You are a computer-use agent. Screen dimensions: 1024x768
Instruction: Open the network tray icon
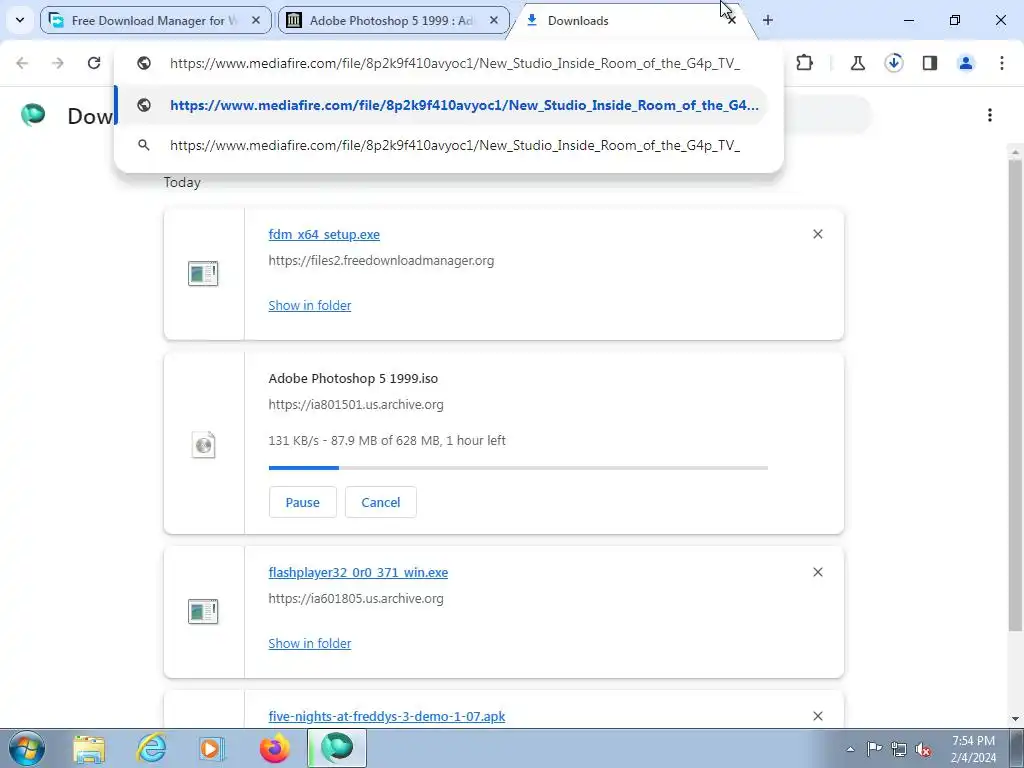(899, 749)
